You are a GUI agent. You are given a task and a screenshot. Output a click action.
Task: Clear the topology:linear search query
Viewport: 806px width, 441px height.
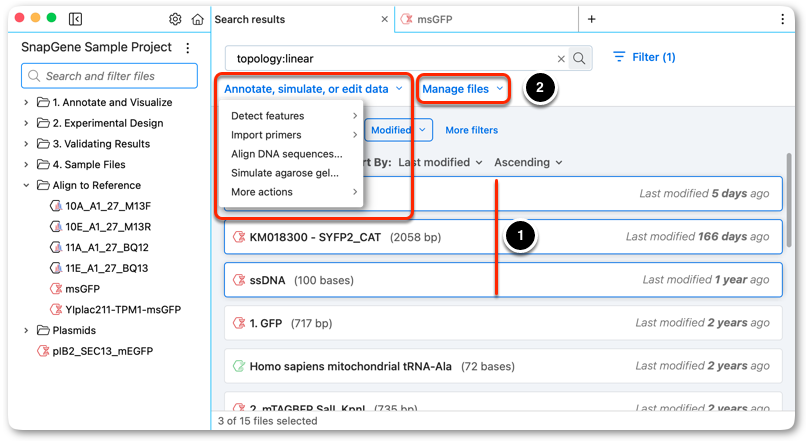(561, 59)
